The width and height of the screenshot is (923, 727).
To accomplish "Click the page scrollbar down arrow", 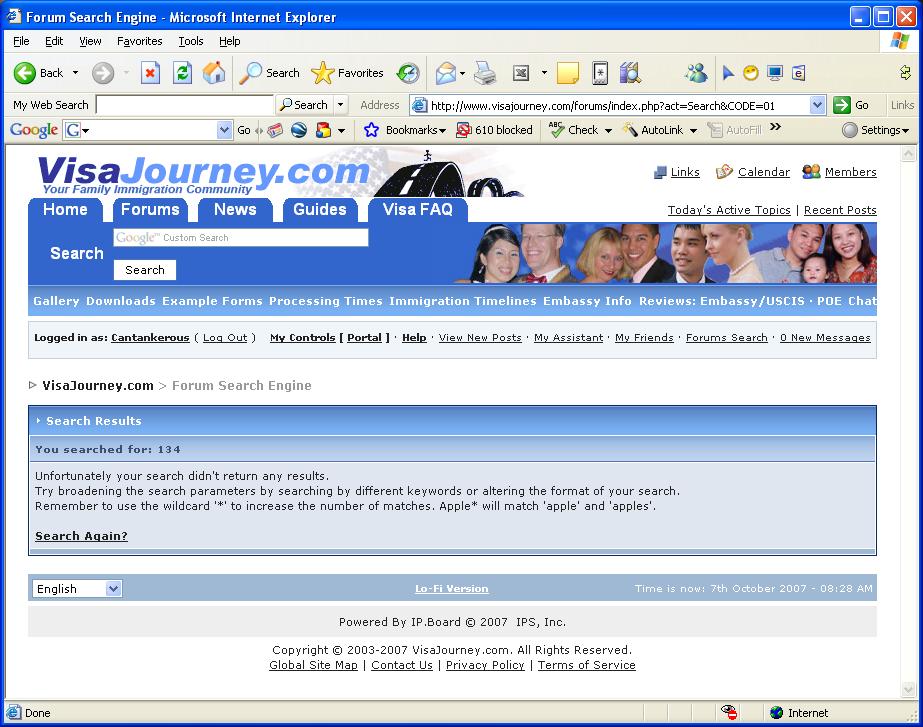I will coord(908,689).
